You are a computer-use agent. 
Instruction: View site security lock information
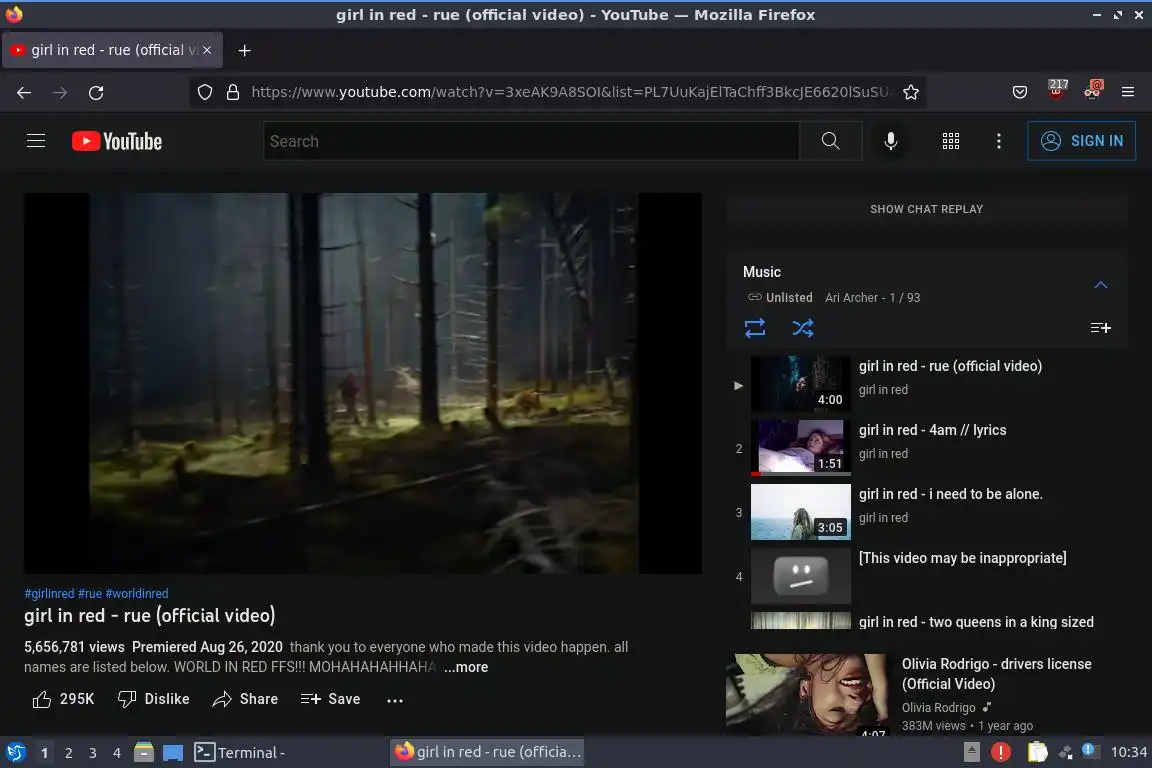coord(233,93)
